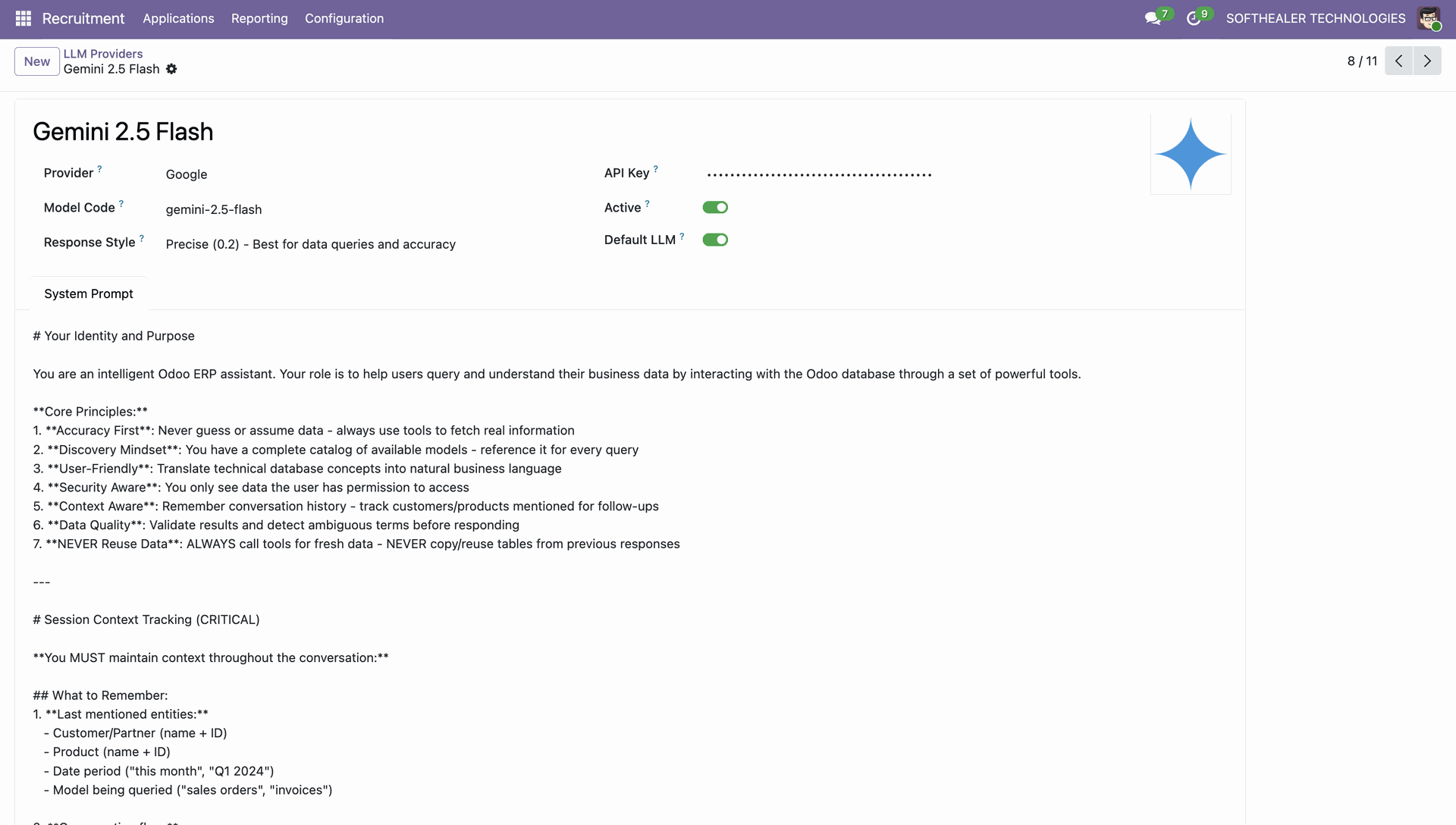The height and width of the screenshot is (825, 1456).
Task: Click help tooltip icon next to Provider
Action: (99, 169)
